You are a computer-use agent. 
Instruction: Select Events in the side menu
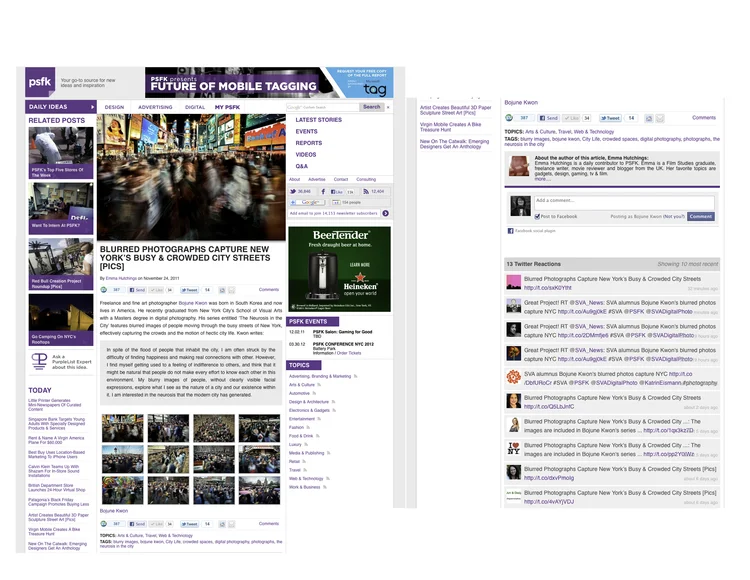pos(307,131)
